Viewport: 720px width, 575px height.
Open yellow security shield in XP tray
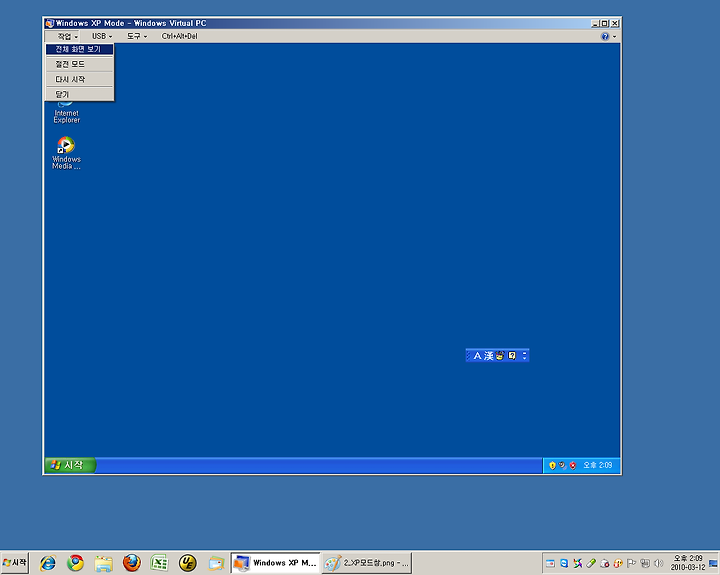[552, 466]
